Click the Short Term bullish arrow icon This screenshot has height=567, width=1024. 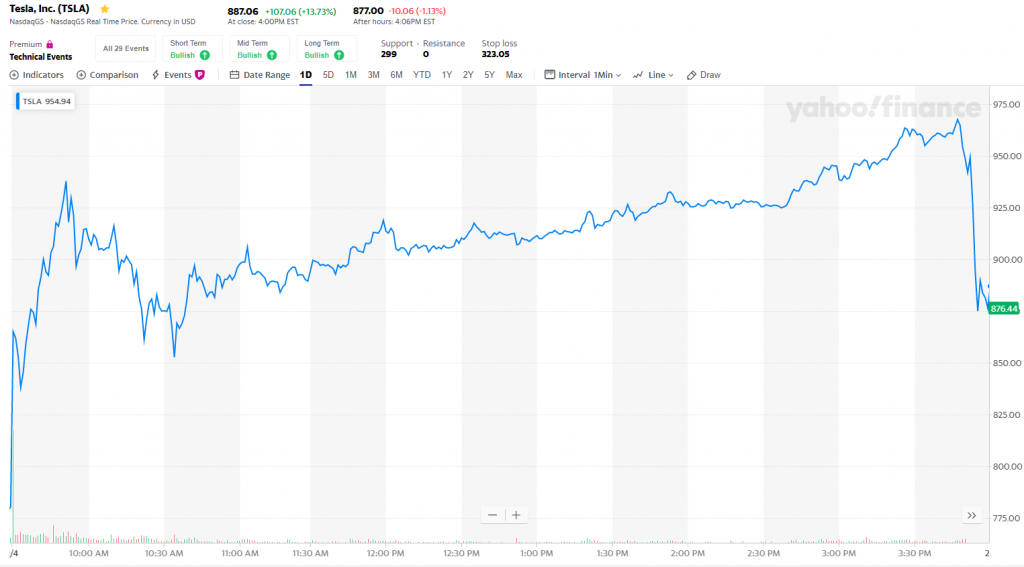(204, 56)
